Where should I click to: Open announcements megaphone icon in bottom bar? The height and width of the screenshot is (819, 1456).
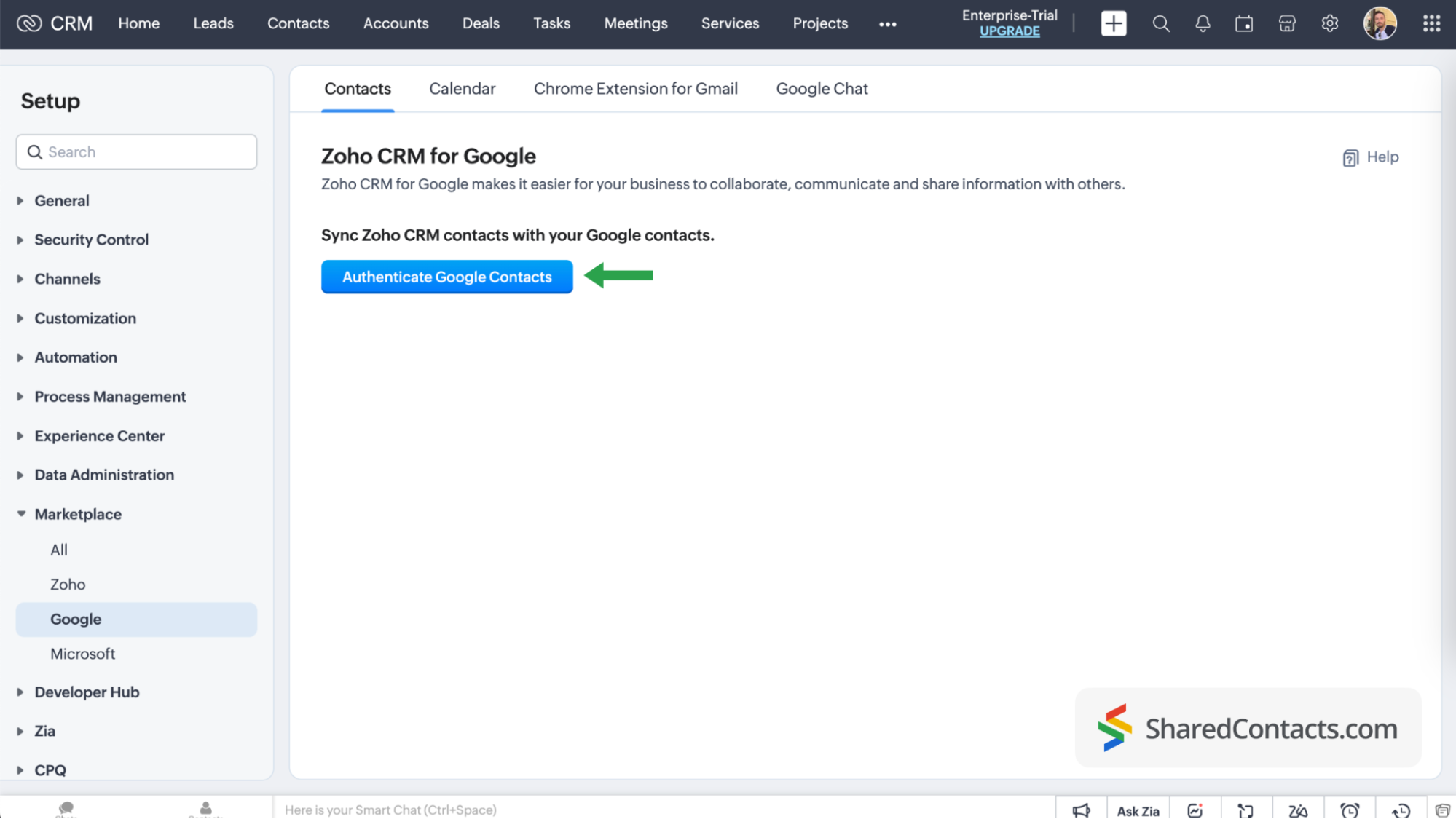pos(1081,810)
